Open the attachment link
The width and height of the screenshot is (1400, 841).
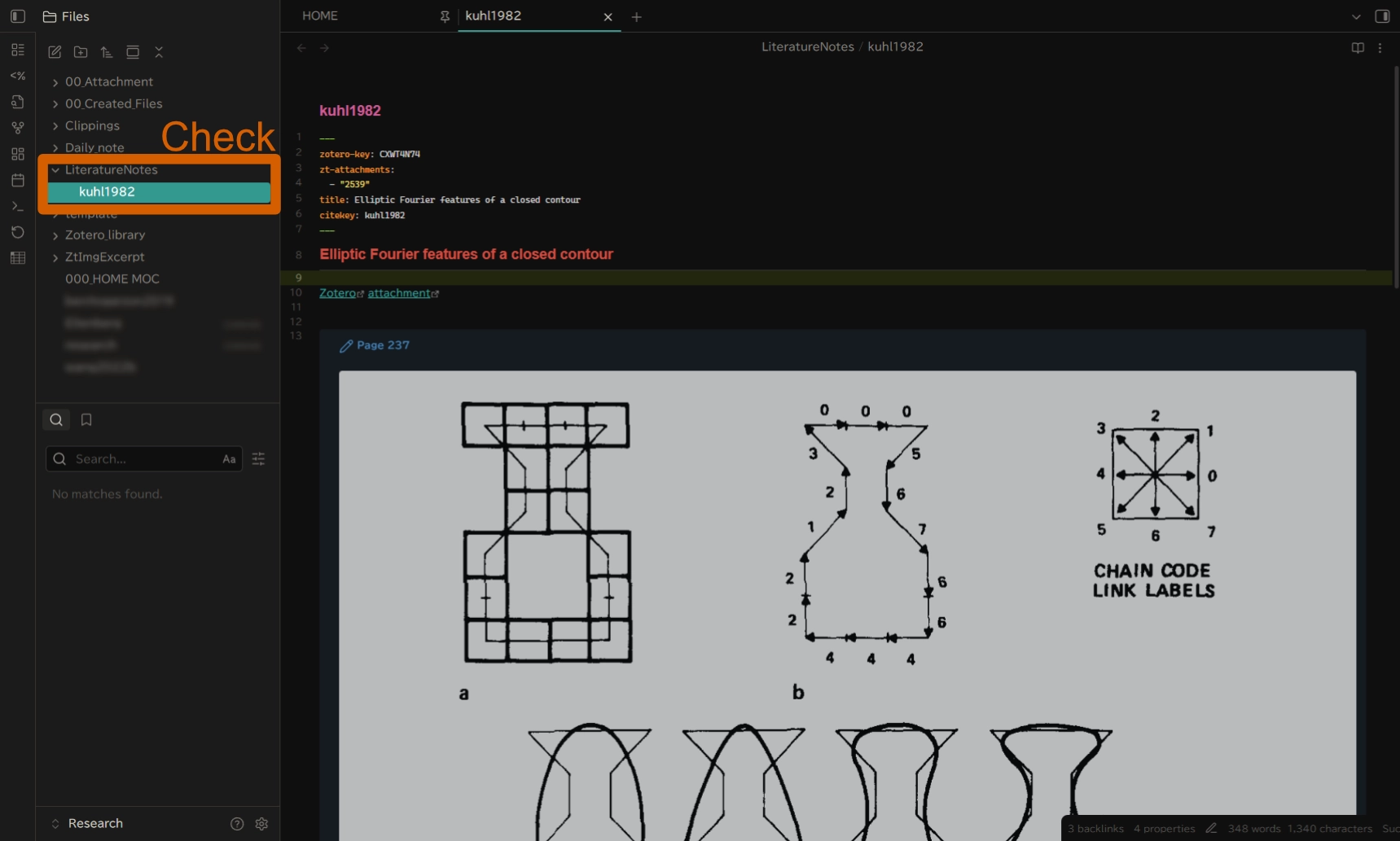click(x=398, y=293)
